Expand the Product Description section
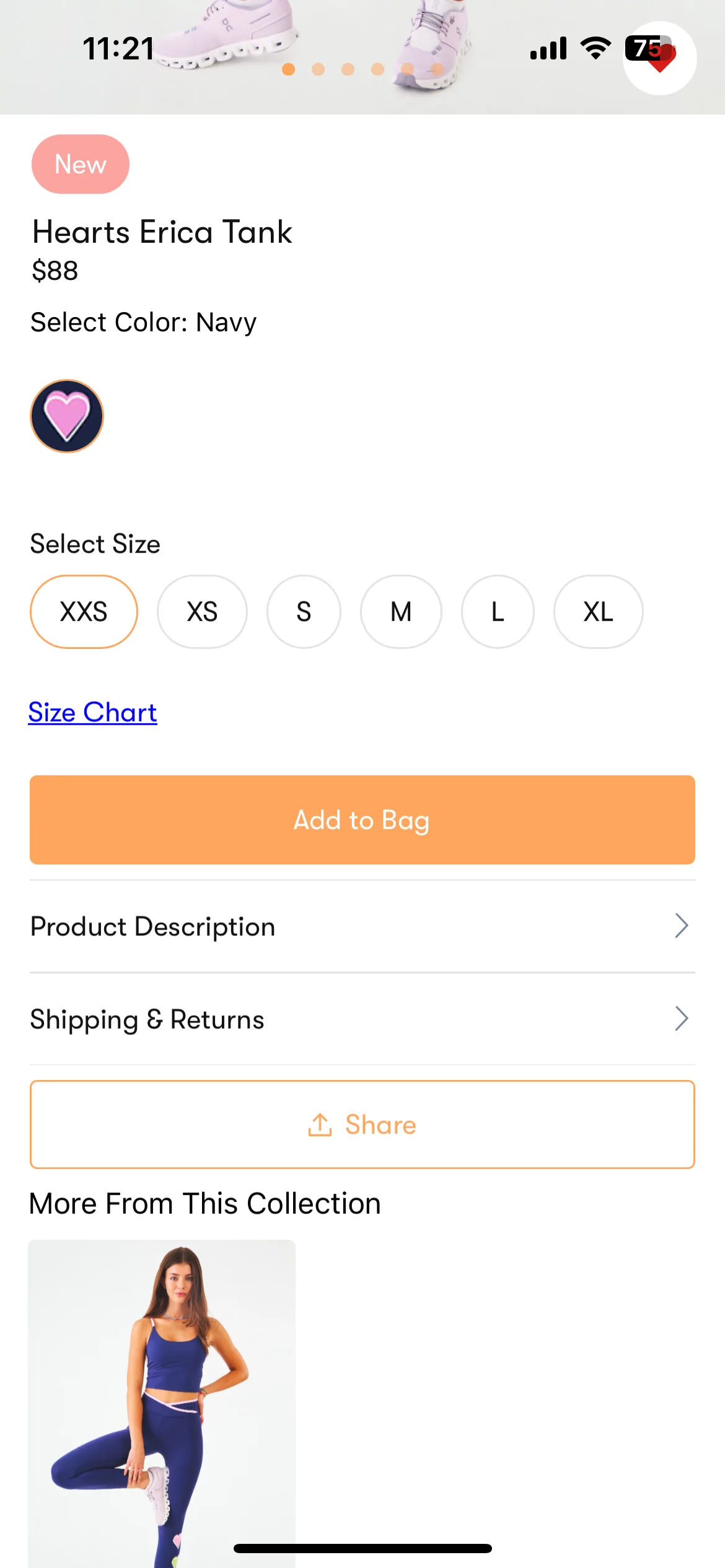 click(362, 926)
